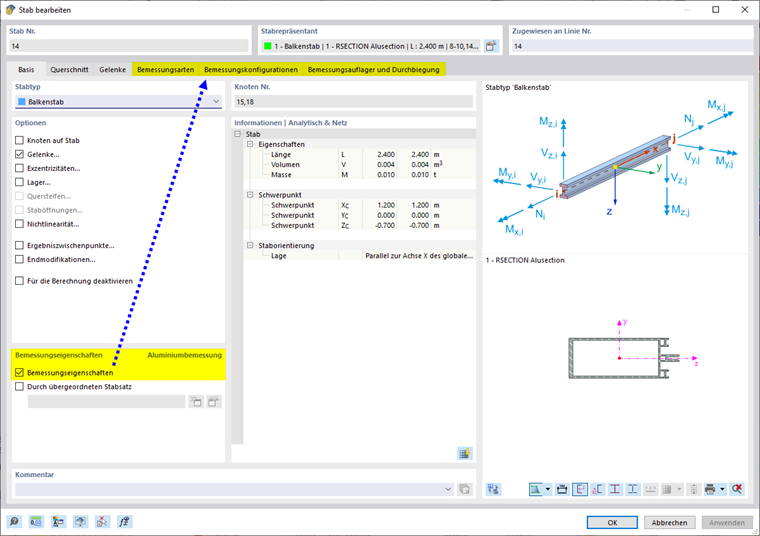Tick Durch übergeordneten Stabsatz checkbox
Screen dimensions: 760x536
(19, 387)
